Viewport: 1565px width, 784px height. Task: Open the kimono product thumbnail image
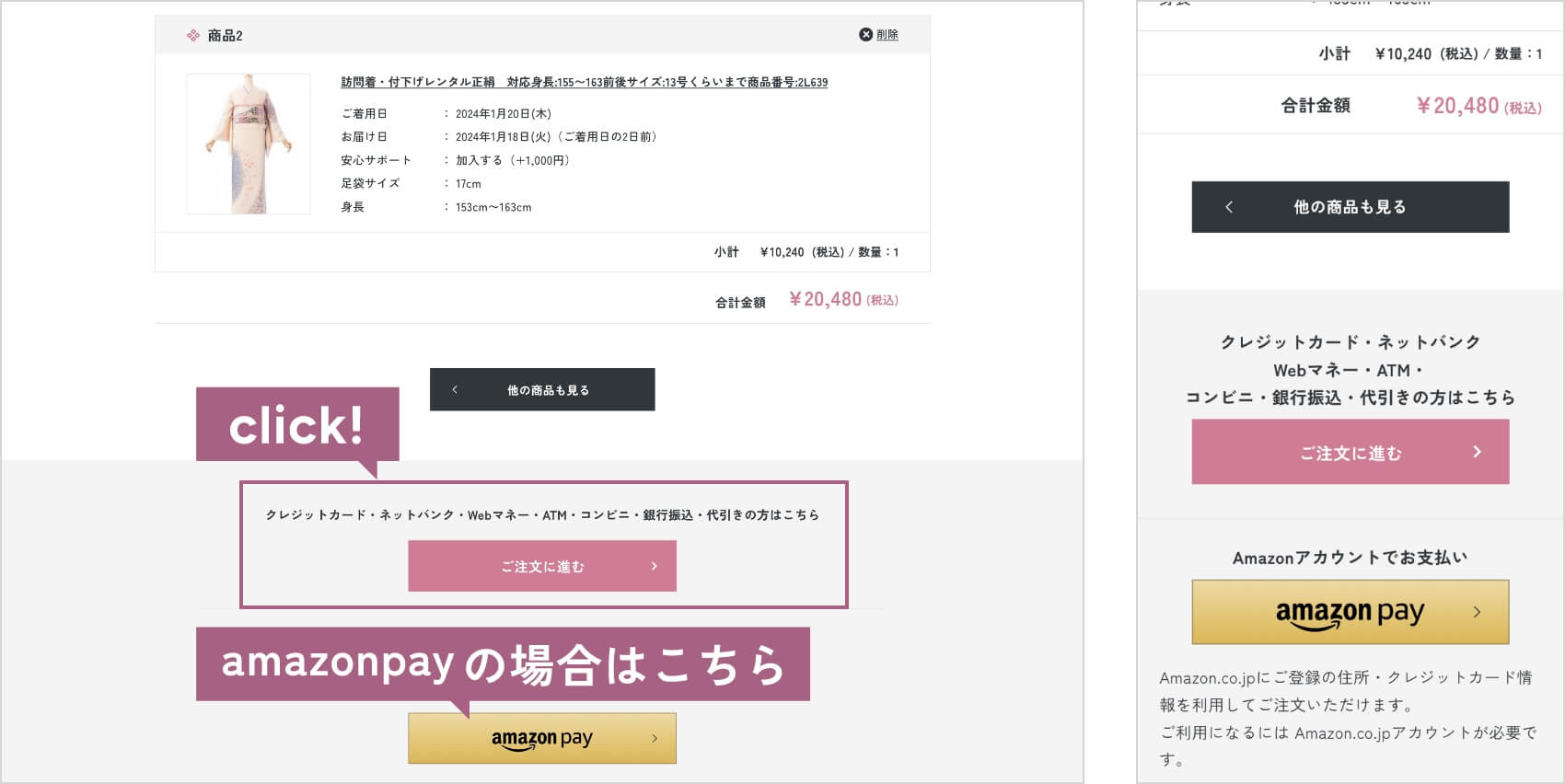(249, 144)
